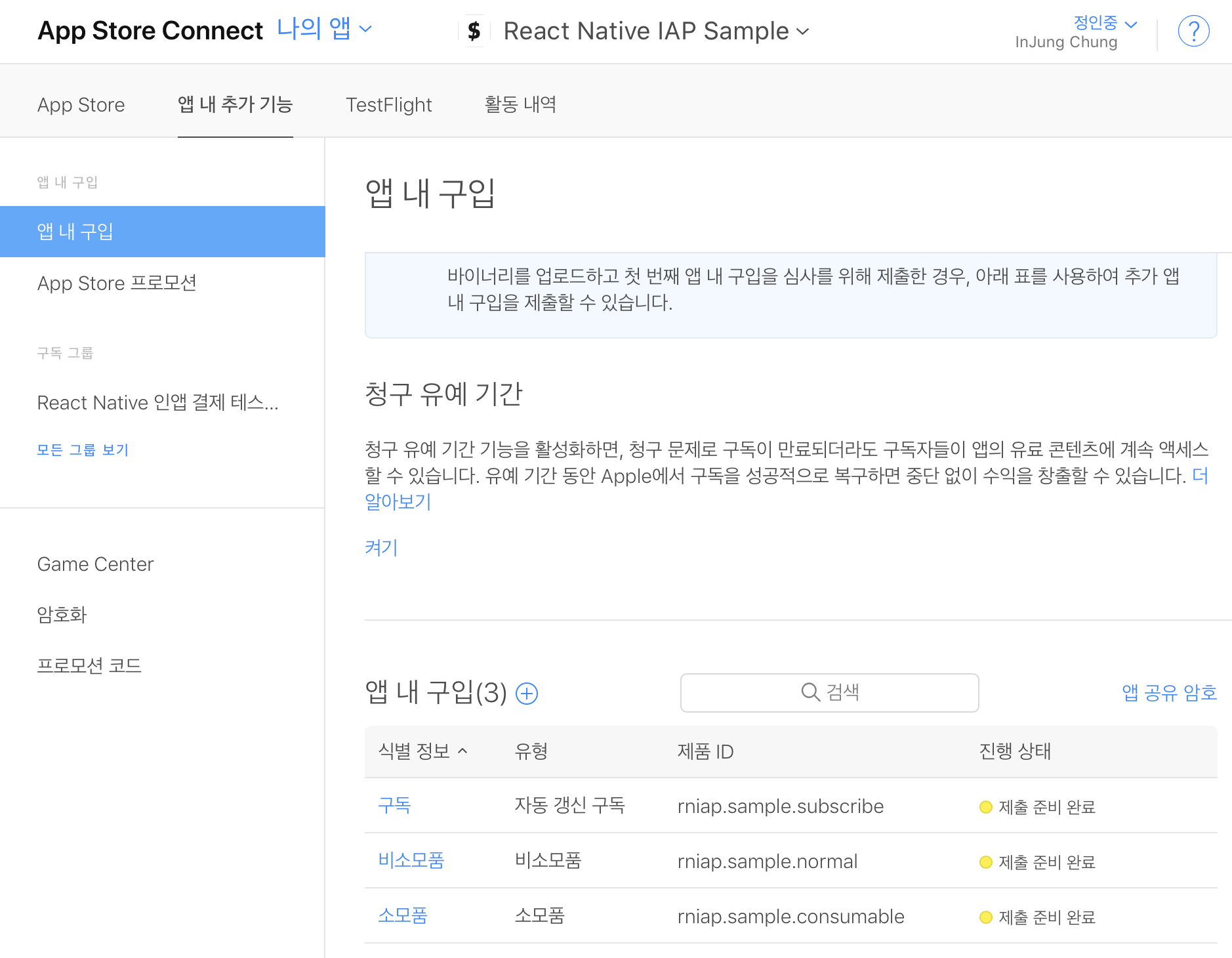Viewport: 1232px width, 958px height.
Task: Click 켜기 to enable billing grace period
Action: tap(381, 547)
